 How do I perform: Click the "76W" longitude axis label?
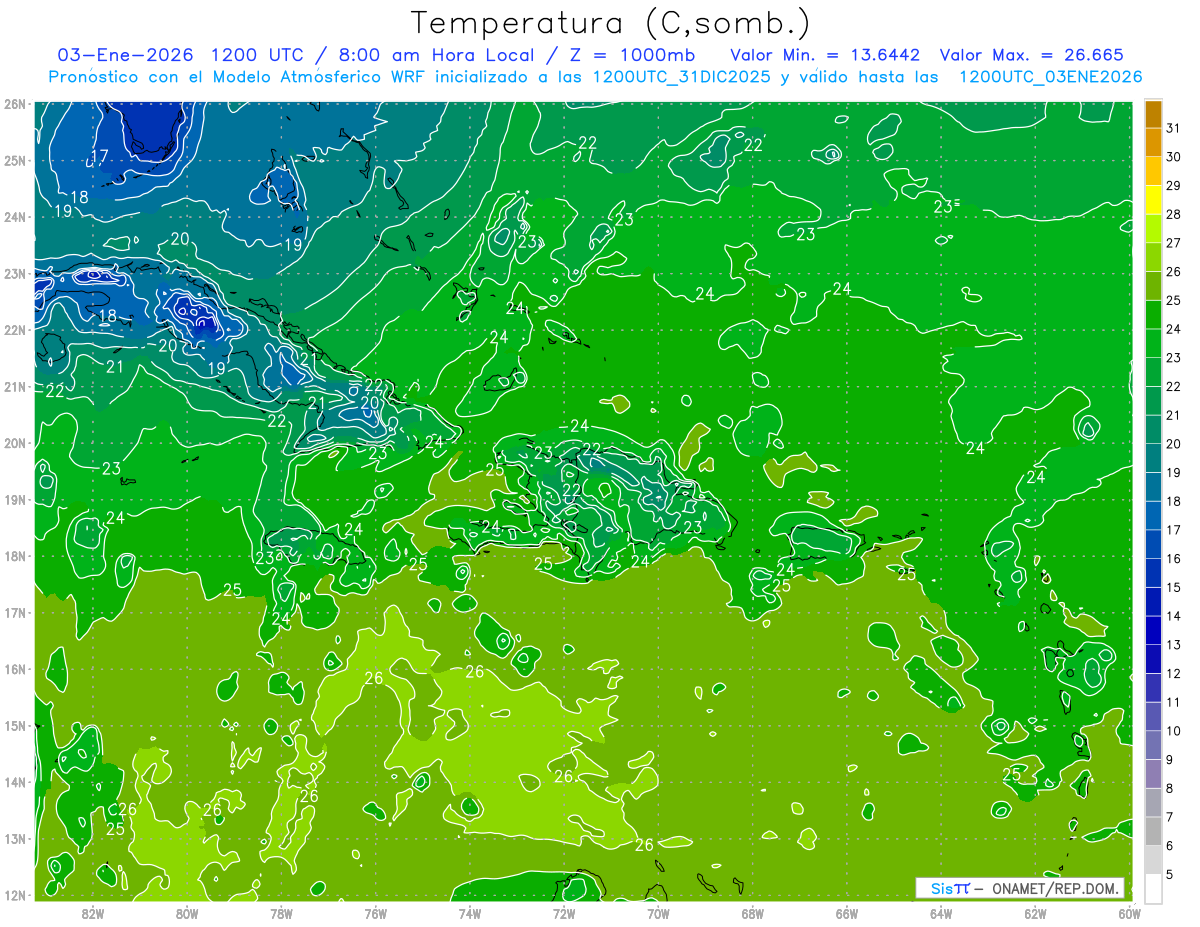(x=376, y=913)
